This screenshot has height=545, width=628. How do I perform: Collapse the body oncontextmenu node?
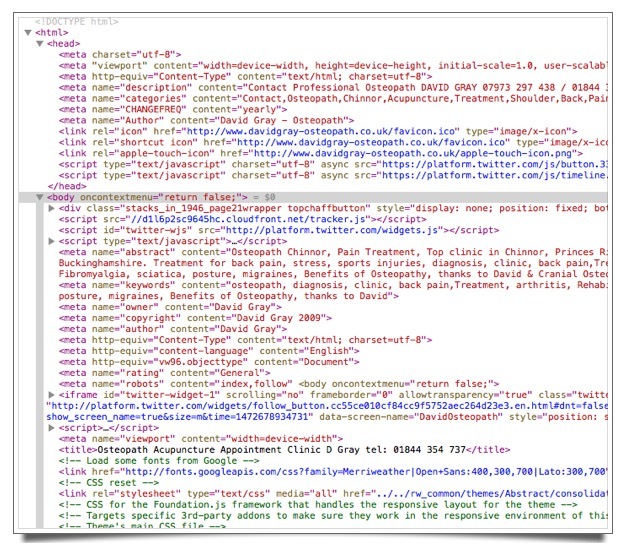40,197
